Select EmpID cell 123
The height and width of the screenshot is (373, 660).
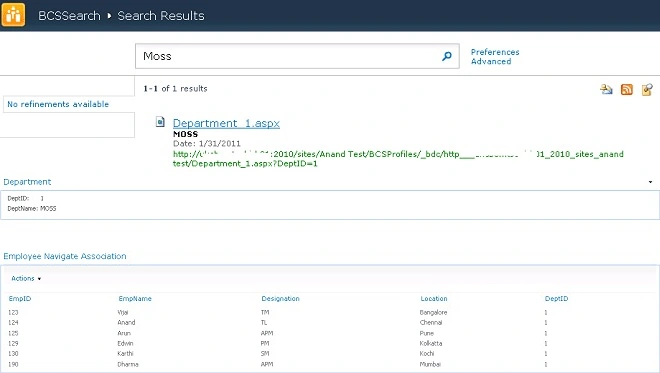point(13,312)
